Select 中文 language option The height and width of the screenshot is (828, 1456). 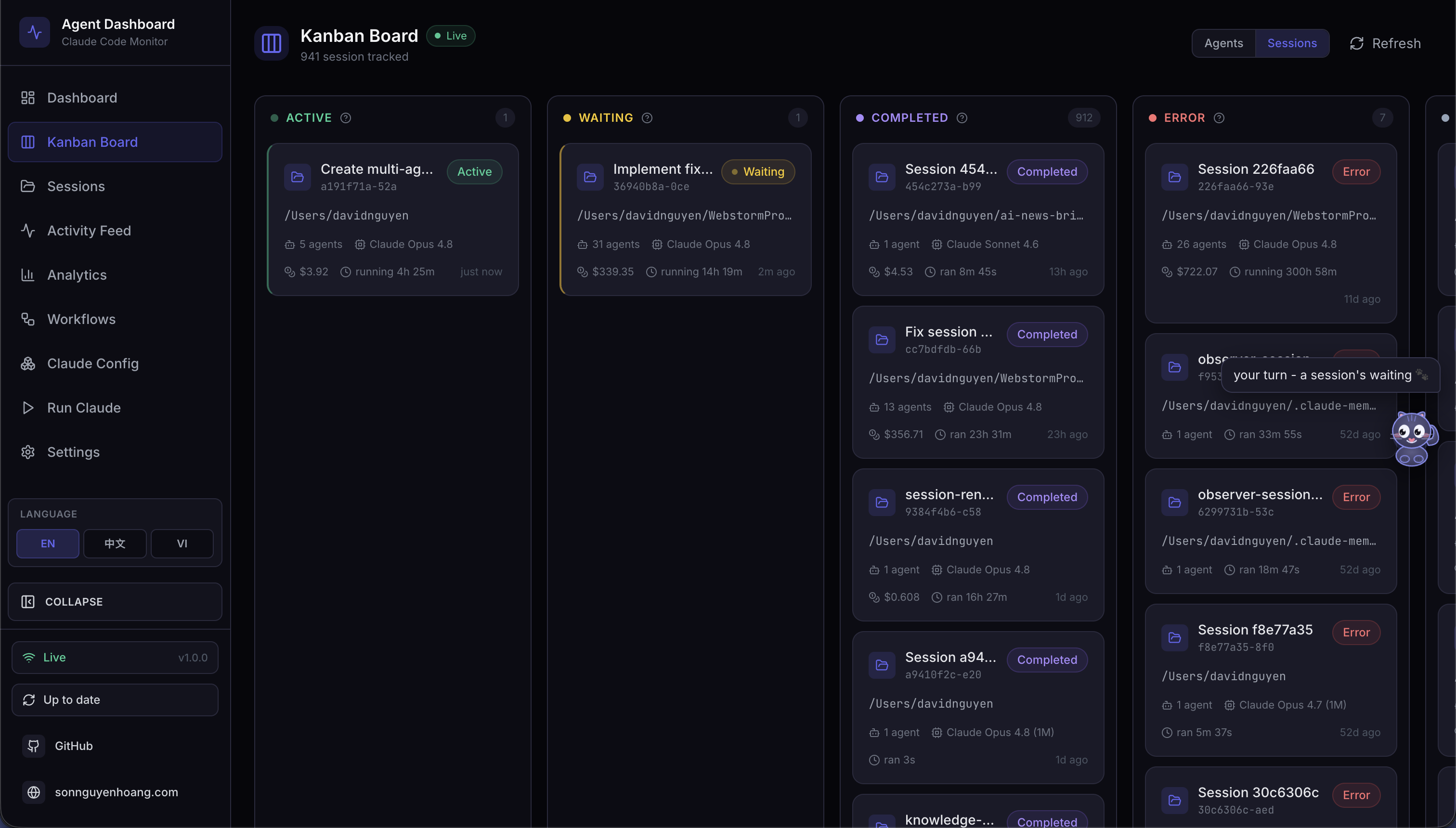115,543
